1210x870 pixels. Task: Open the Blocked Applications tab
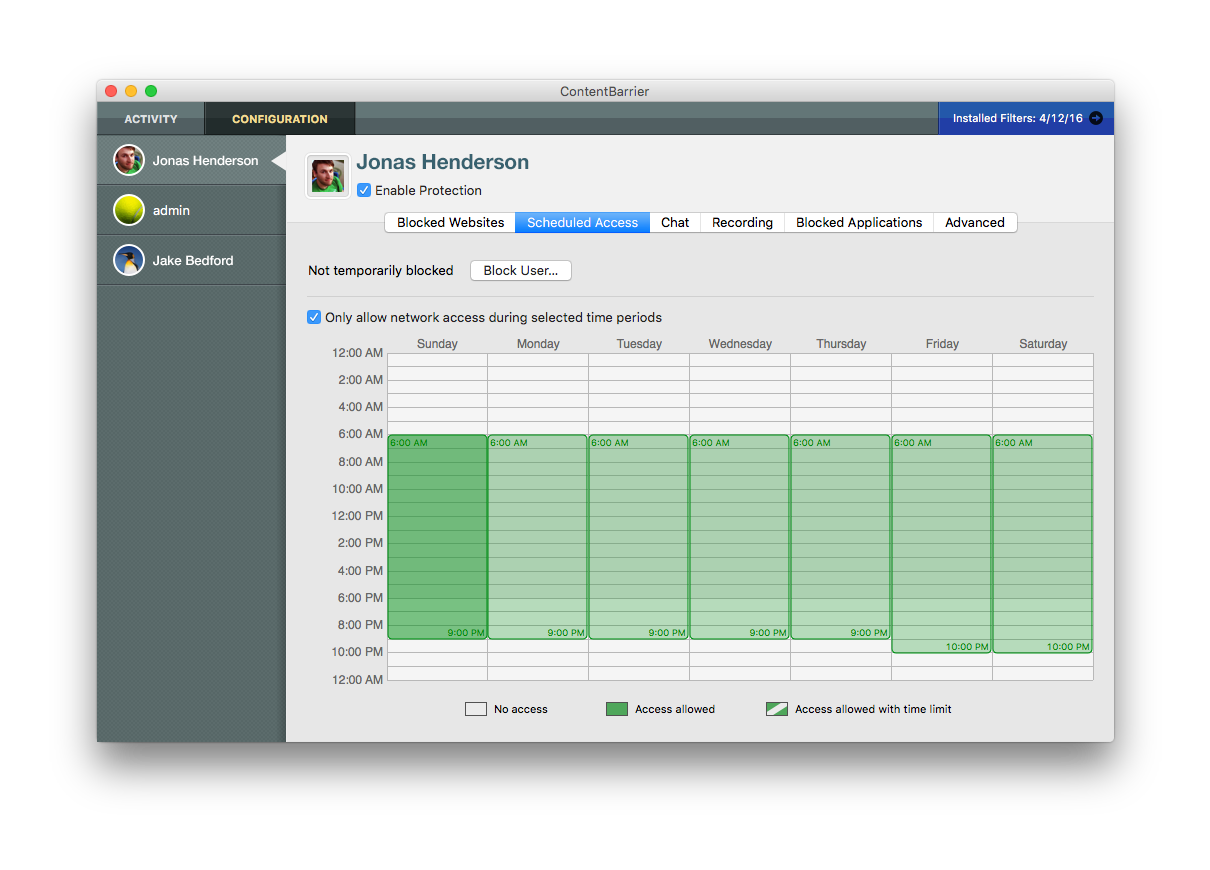pyautogui.click(x=859, y=222)
